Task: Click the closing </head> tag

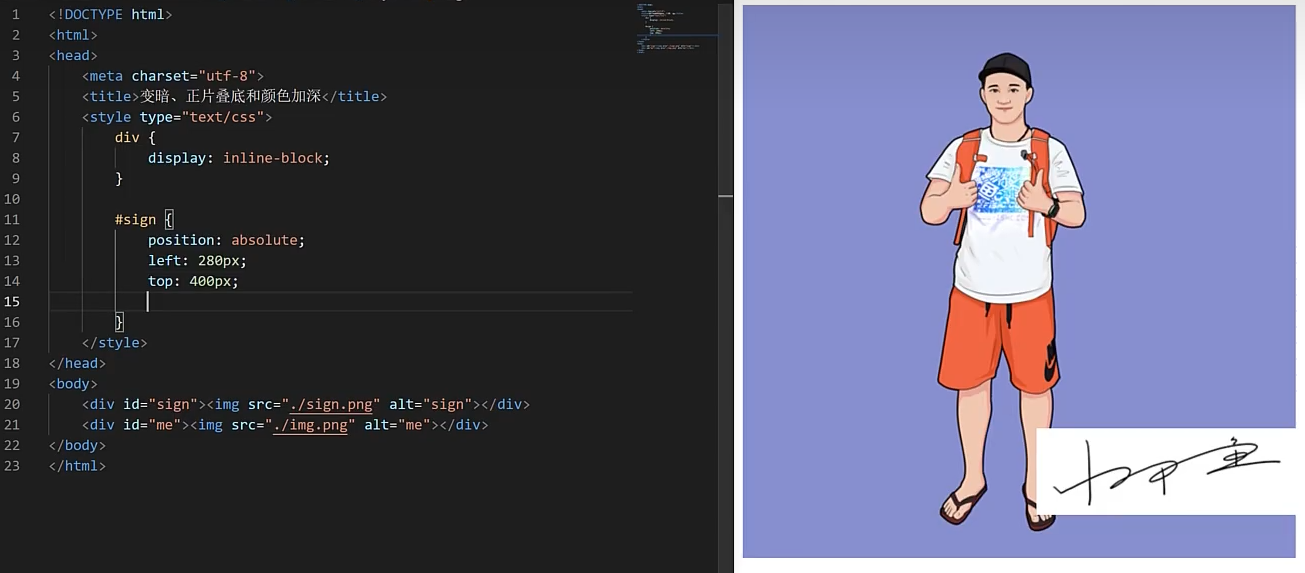Action: point(77,363)
